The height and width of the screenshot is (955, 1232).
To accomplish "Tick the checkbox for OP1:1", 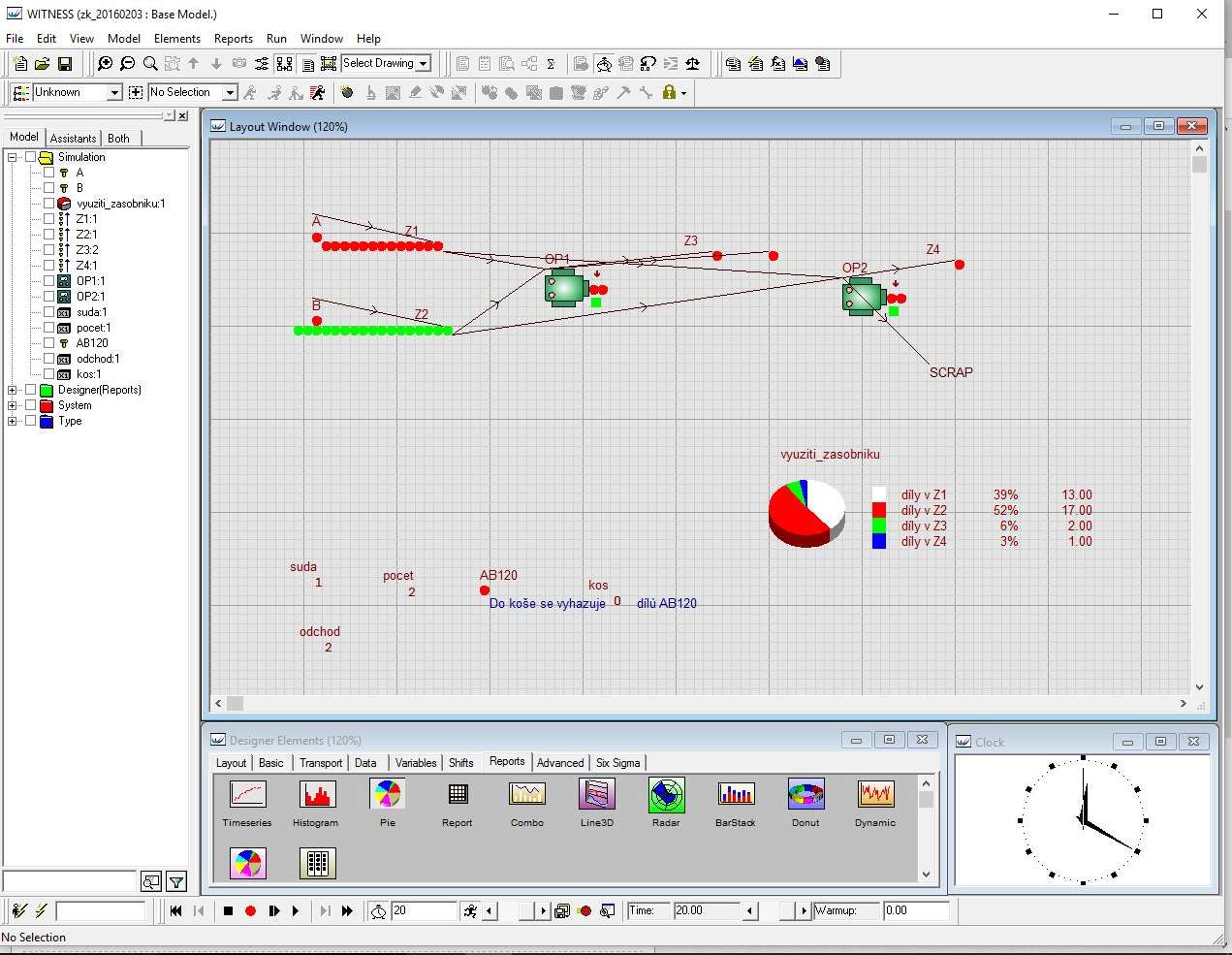I will pyautogui.click(x=48, y=281).
